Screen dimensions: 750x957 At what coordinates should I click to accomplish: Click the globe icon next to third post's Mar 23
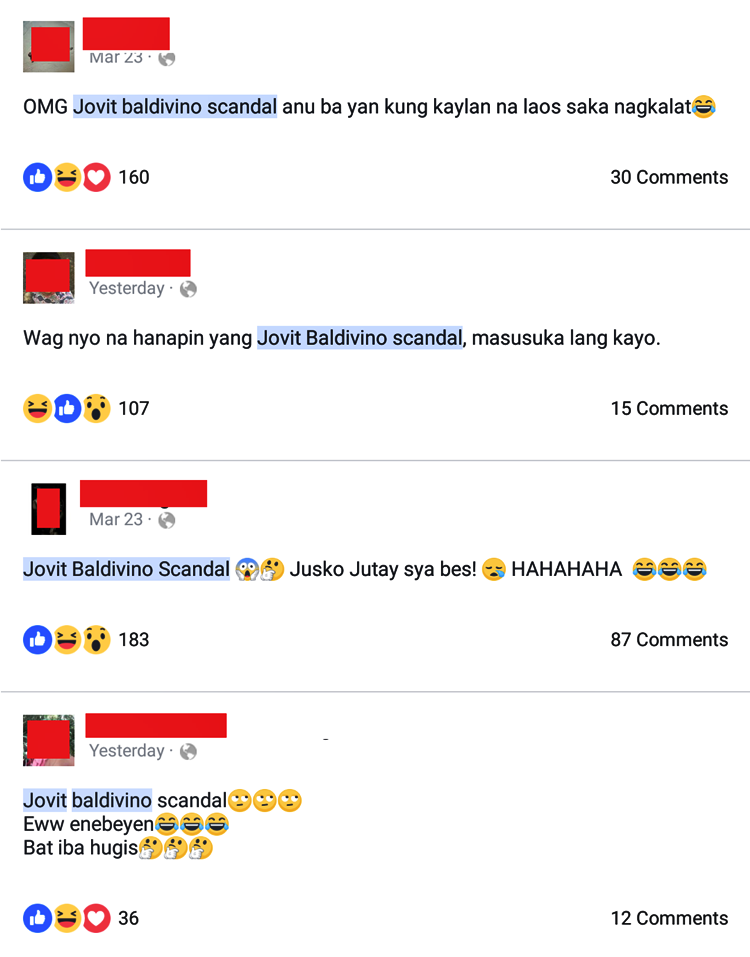point(167,520)
